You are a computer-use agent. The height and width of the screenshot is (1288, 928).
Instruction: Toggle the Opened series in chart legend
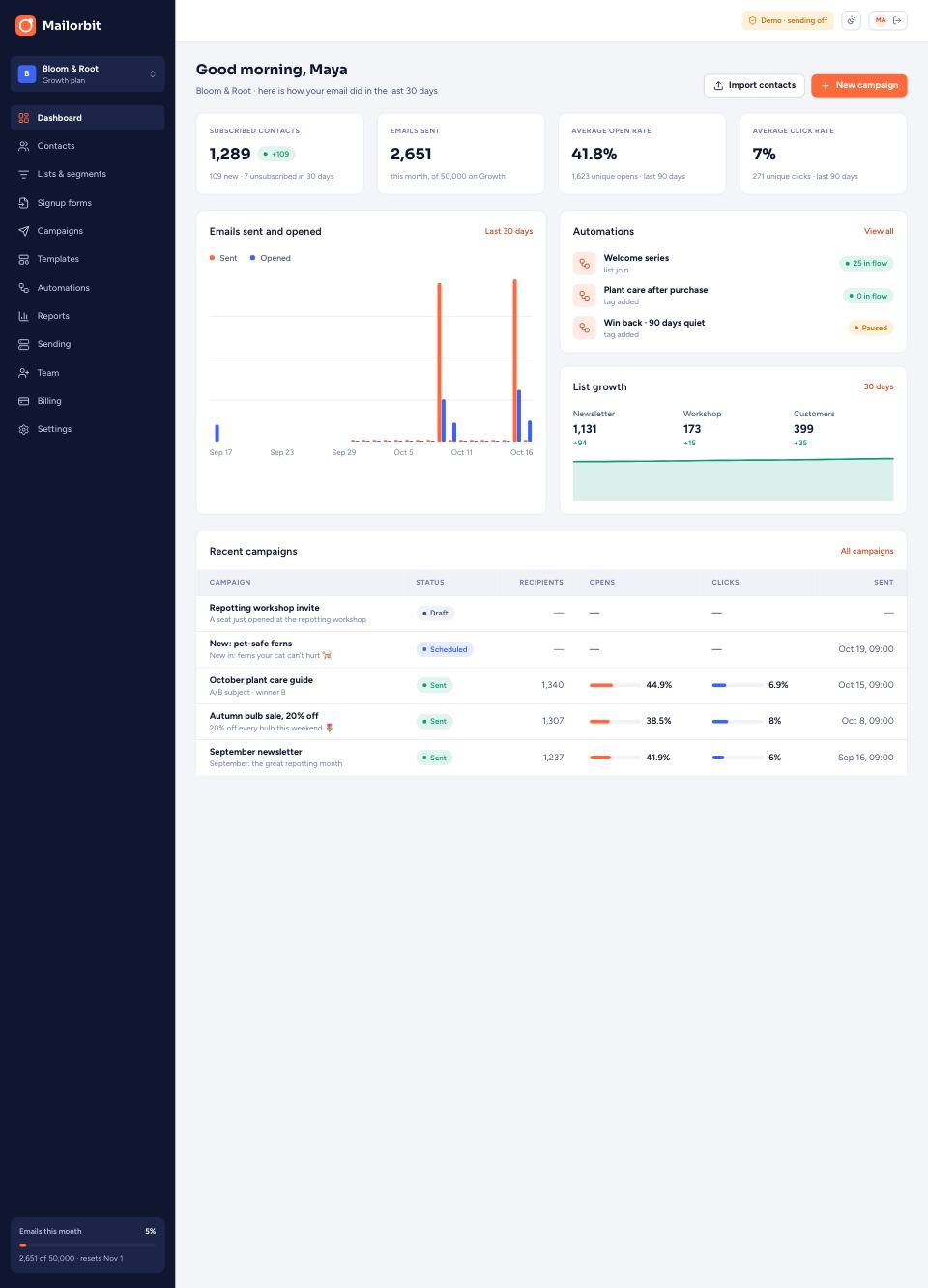[270, 258]
